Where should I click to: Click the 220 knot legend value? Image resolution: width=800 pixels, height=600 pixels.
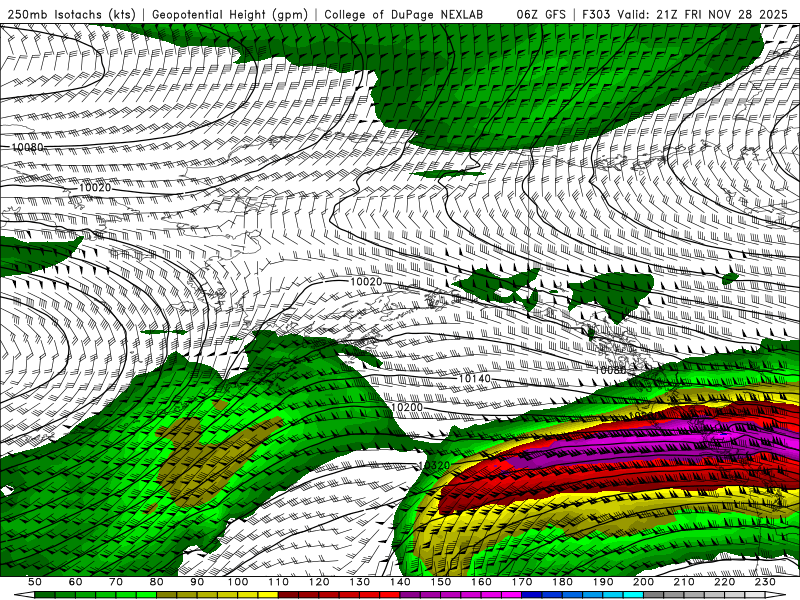724,582
